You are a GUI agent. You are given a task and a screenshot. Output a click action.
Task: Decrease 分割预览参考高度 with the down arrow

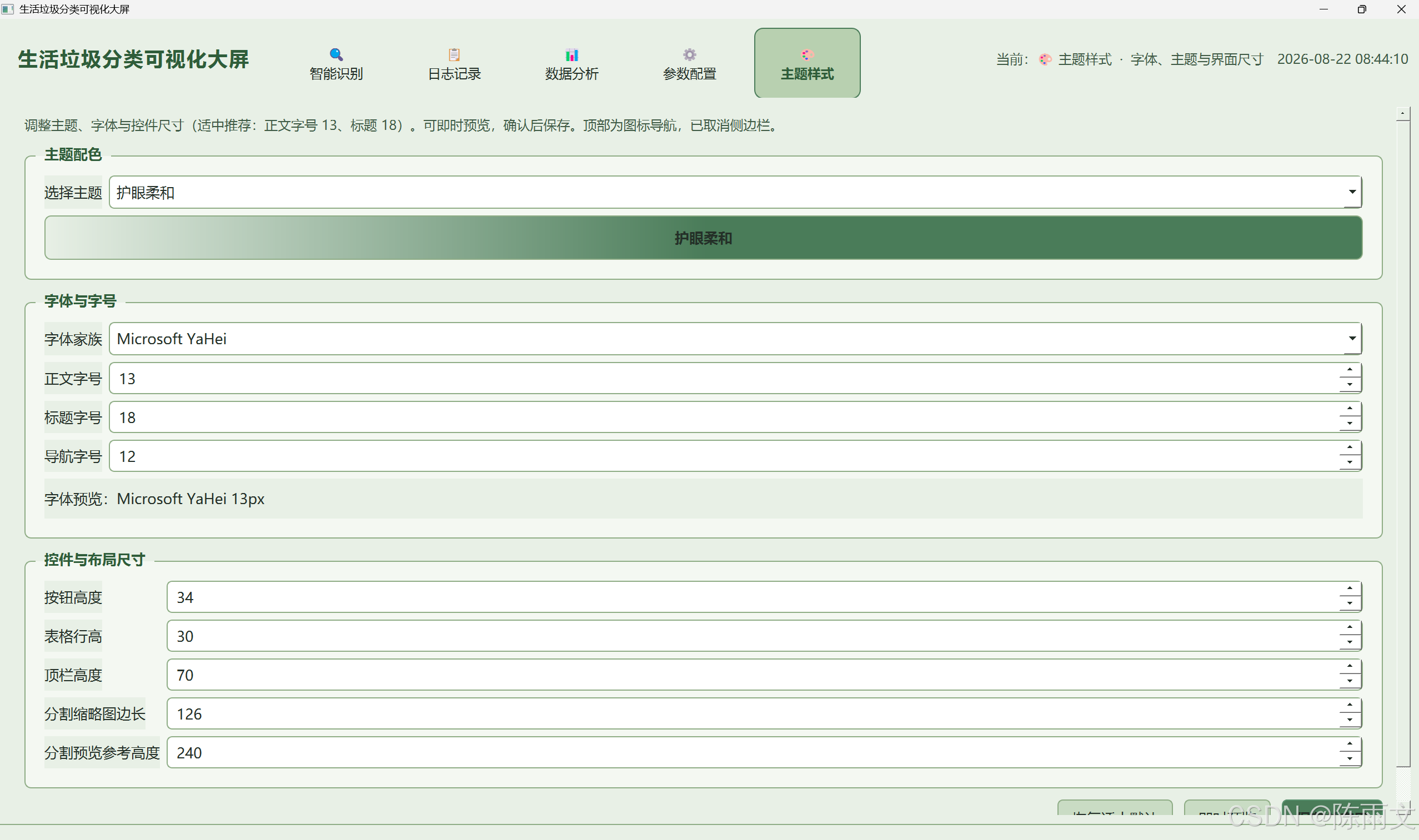pos(1350,759)
